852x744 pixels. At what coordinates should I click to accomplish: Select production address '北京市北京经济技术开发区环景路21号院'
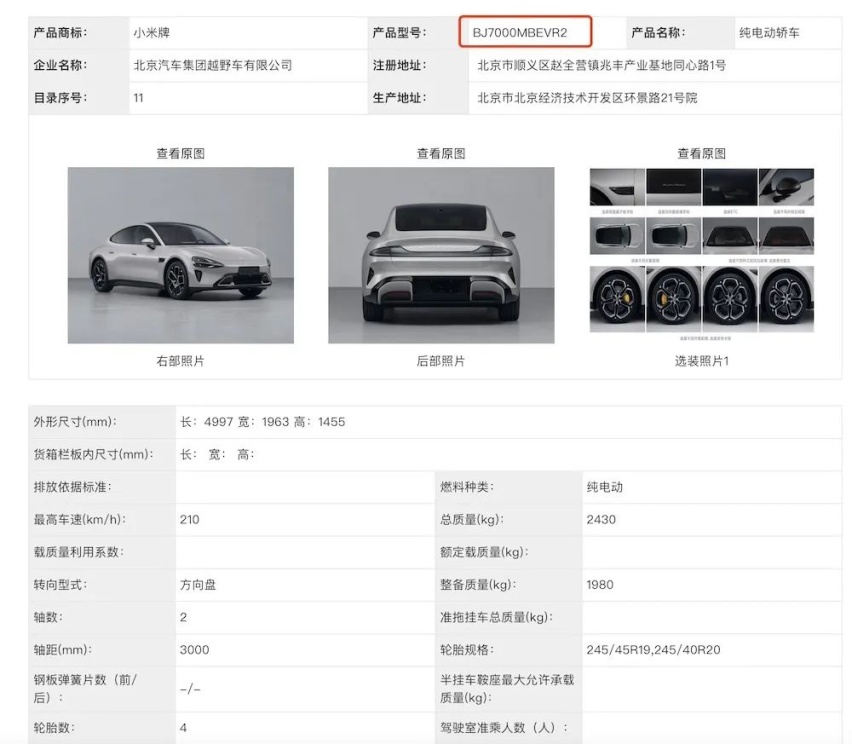click(x=587, y=98)
